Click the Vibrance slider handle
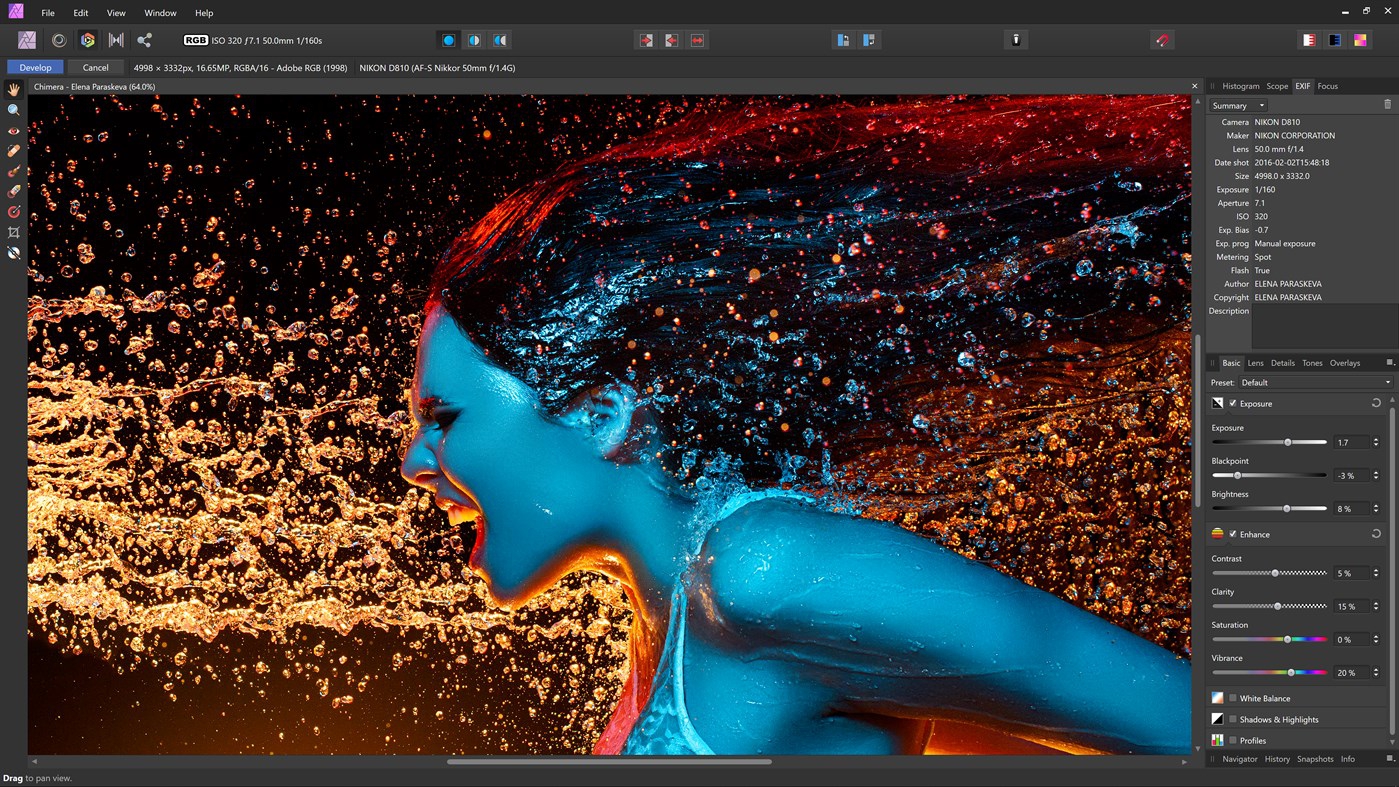The height and width of the screenshot is (787, 1399). click(x=1291, y=672)
